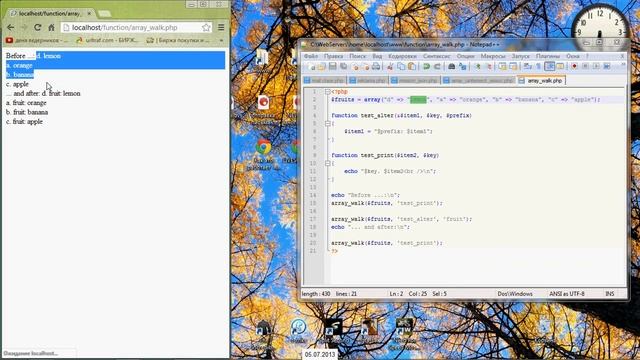This screenshot has height=360, width=640.
Task: Expand the bookmarks bar overflow arrow
Action: 221,40
